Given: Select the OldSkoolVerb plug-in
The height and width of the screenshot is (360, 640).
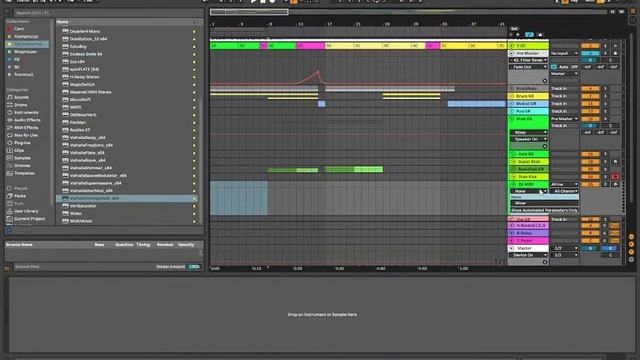Looking at the screenshot, I should pyautogui.click(x=83, y=115).
